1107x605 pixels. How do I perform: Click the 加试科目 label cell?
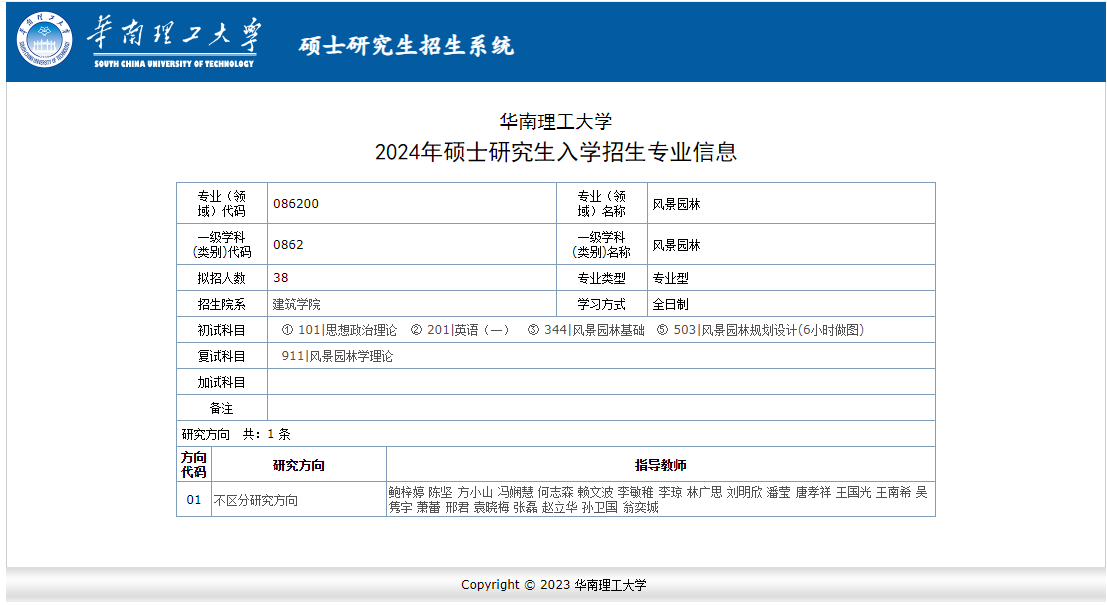pos(222,382)
